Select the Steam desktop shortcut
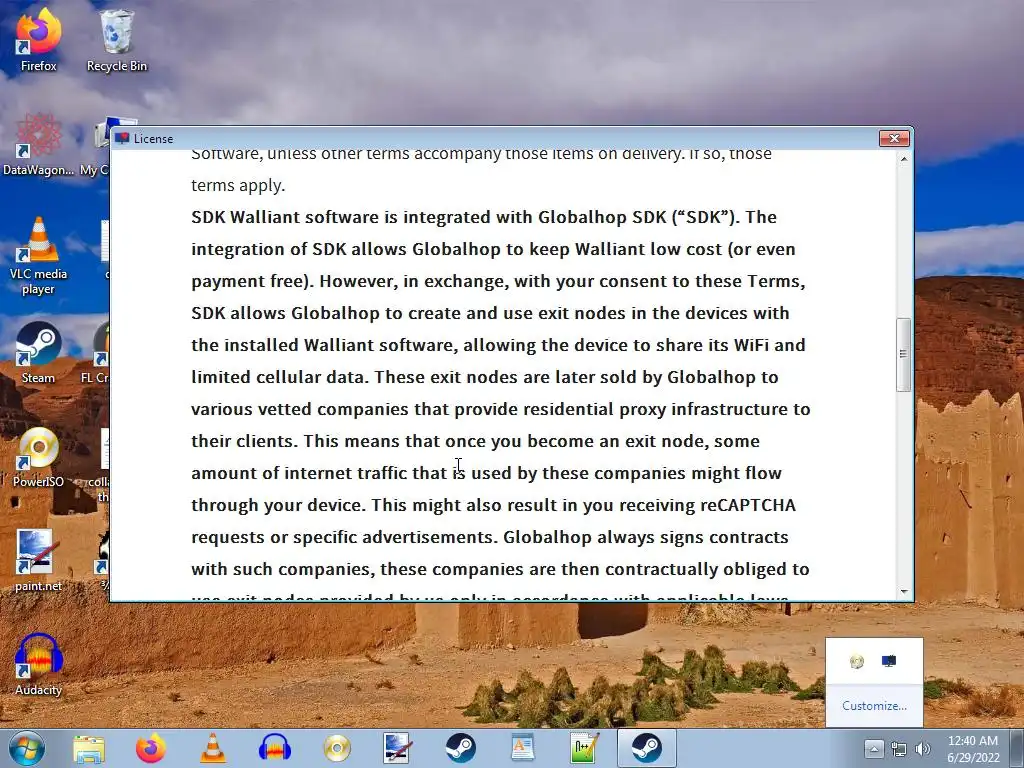This screenshot has width=1024, height=768. click(x=38, y=353)
